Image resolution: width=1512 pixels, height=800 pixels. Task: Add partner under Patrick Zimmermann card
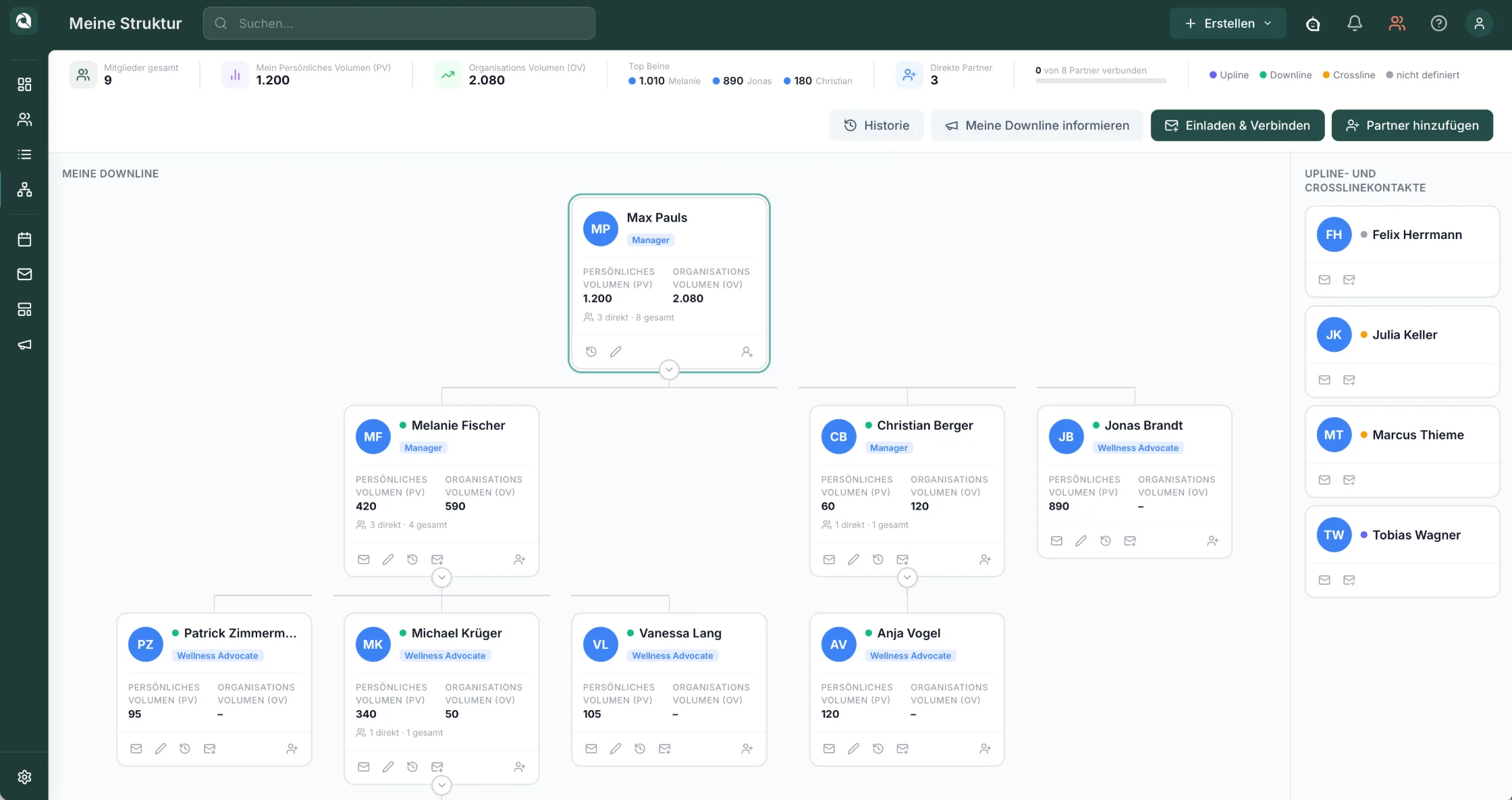click(x=292, y=749)
